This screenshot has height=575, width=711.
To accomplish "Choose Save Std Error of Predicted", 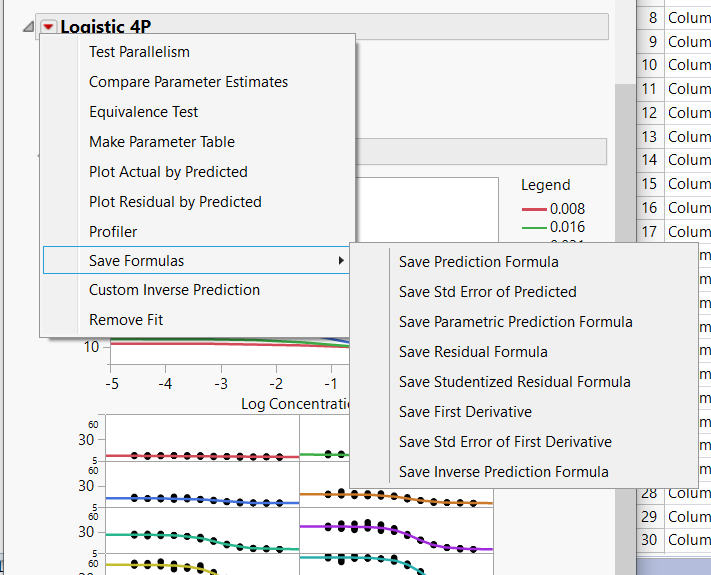I will click(x=487, y=292).
